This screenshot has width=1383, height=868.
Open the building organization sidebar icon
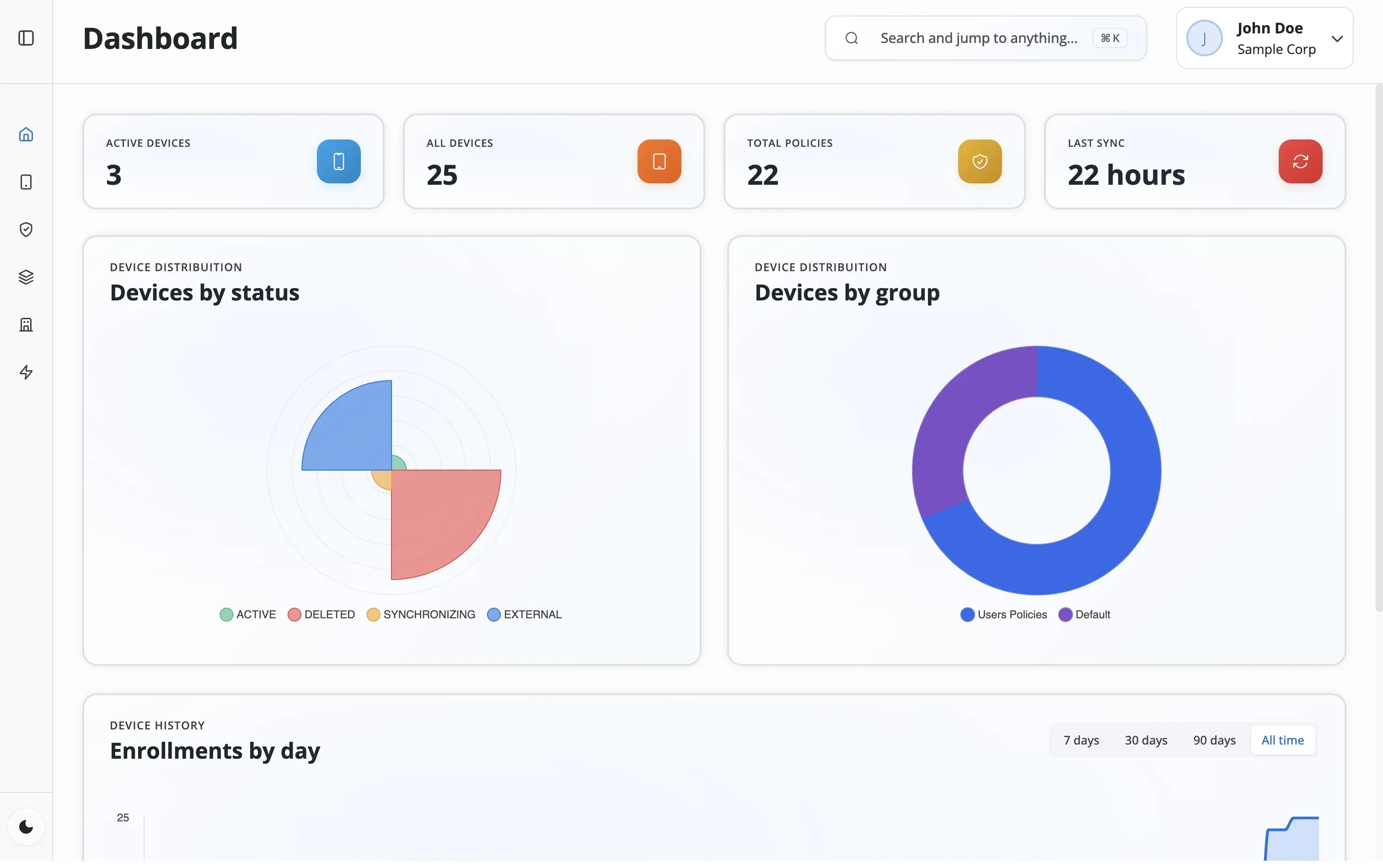pos(26,325)
